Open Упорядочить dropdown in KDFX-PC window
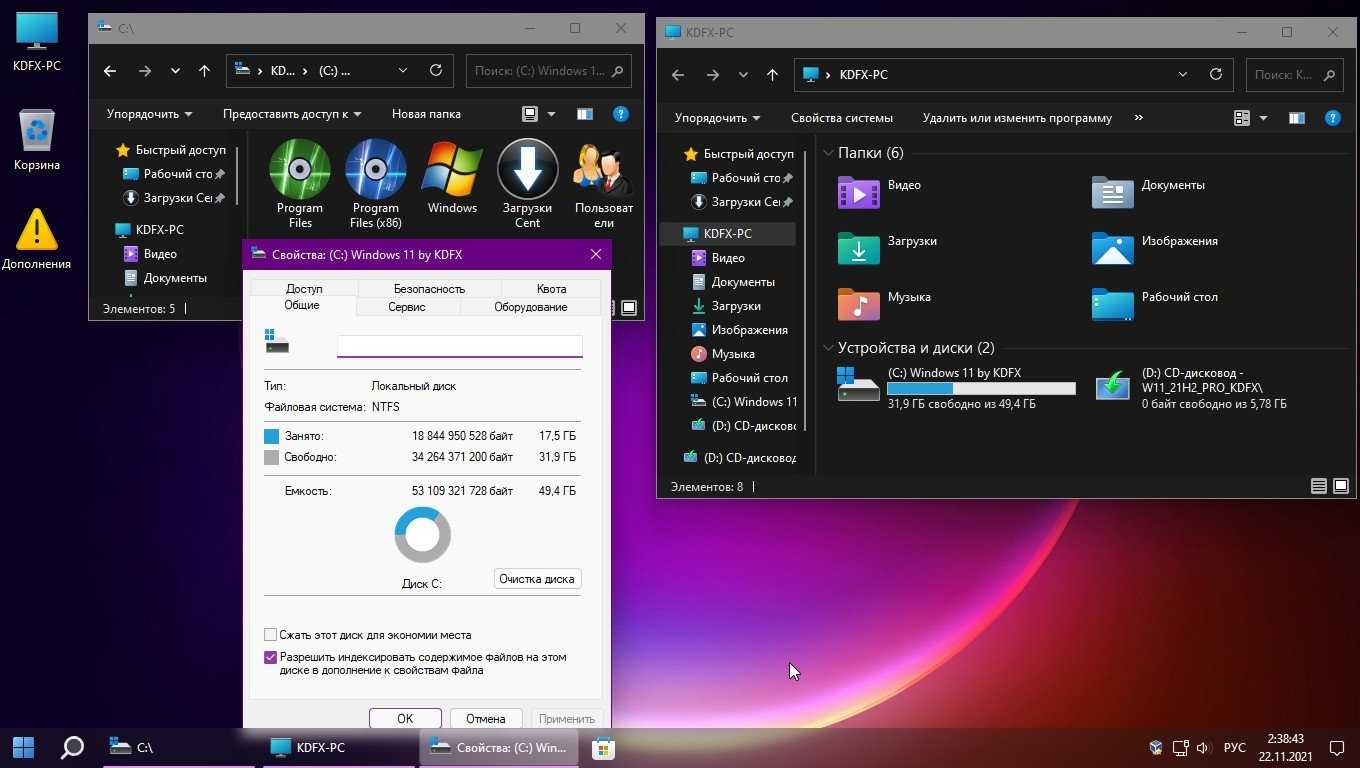This screenshot has height=768, width=1360. [x=717, y=118]
